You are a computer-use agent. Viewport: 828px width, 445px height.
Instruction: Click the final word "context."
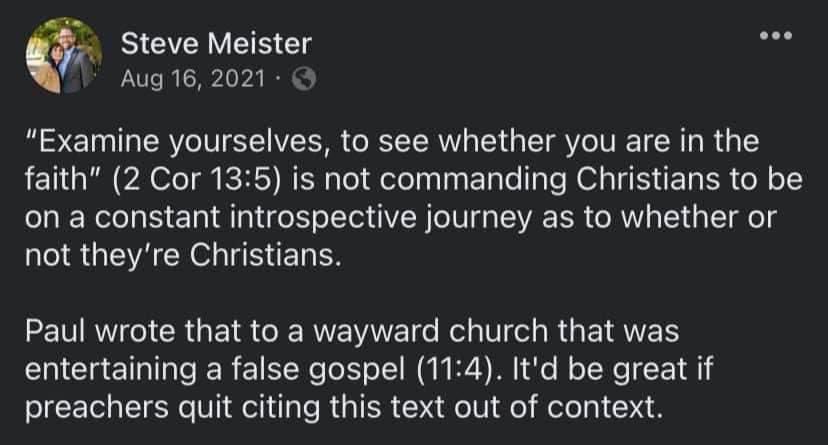point(605,408)
